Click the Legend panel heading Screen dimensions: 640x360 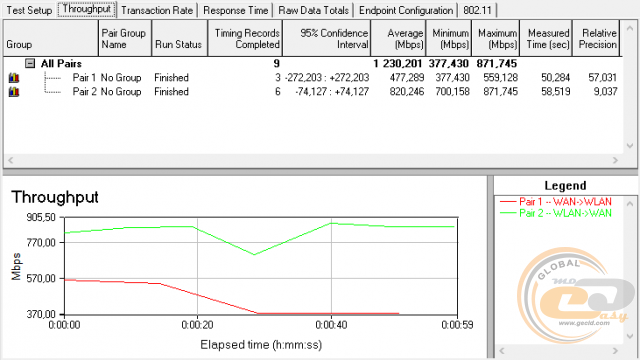click(565, 186)
